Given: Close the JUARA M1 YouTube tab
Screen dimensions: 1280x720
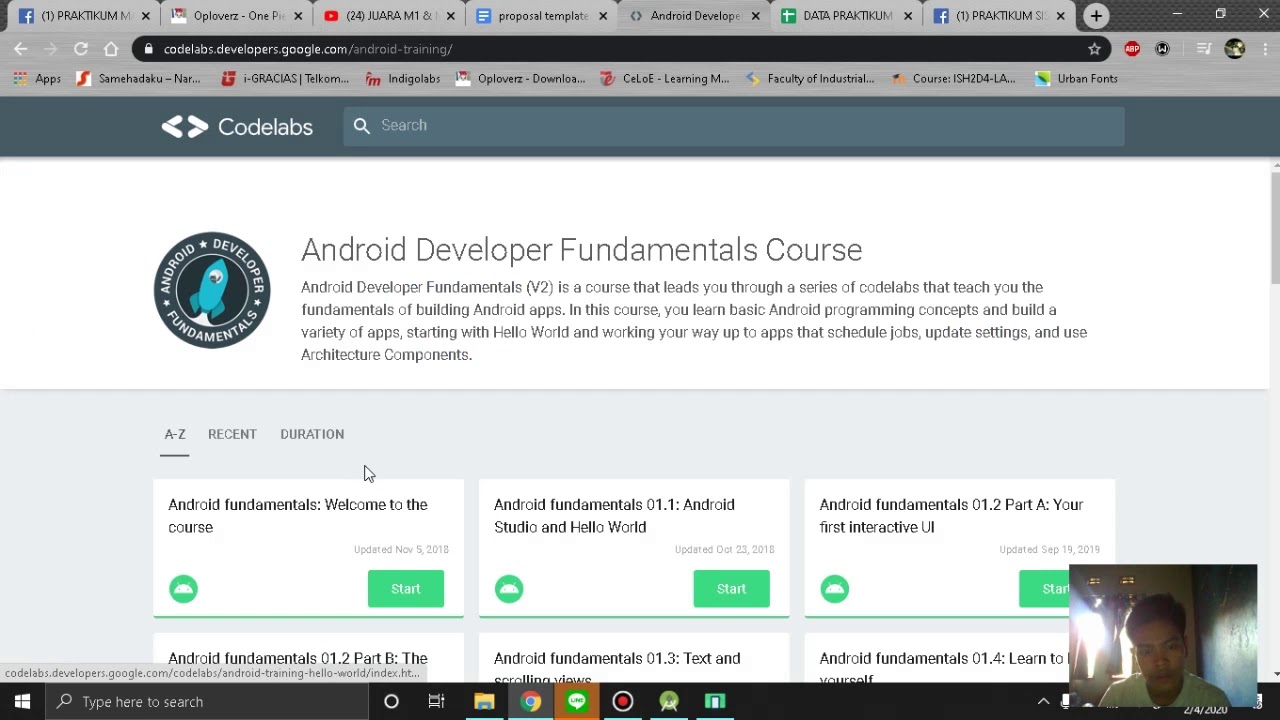Looking at the screenshot, I should click(450, 16).
